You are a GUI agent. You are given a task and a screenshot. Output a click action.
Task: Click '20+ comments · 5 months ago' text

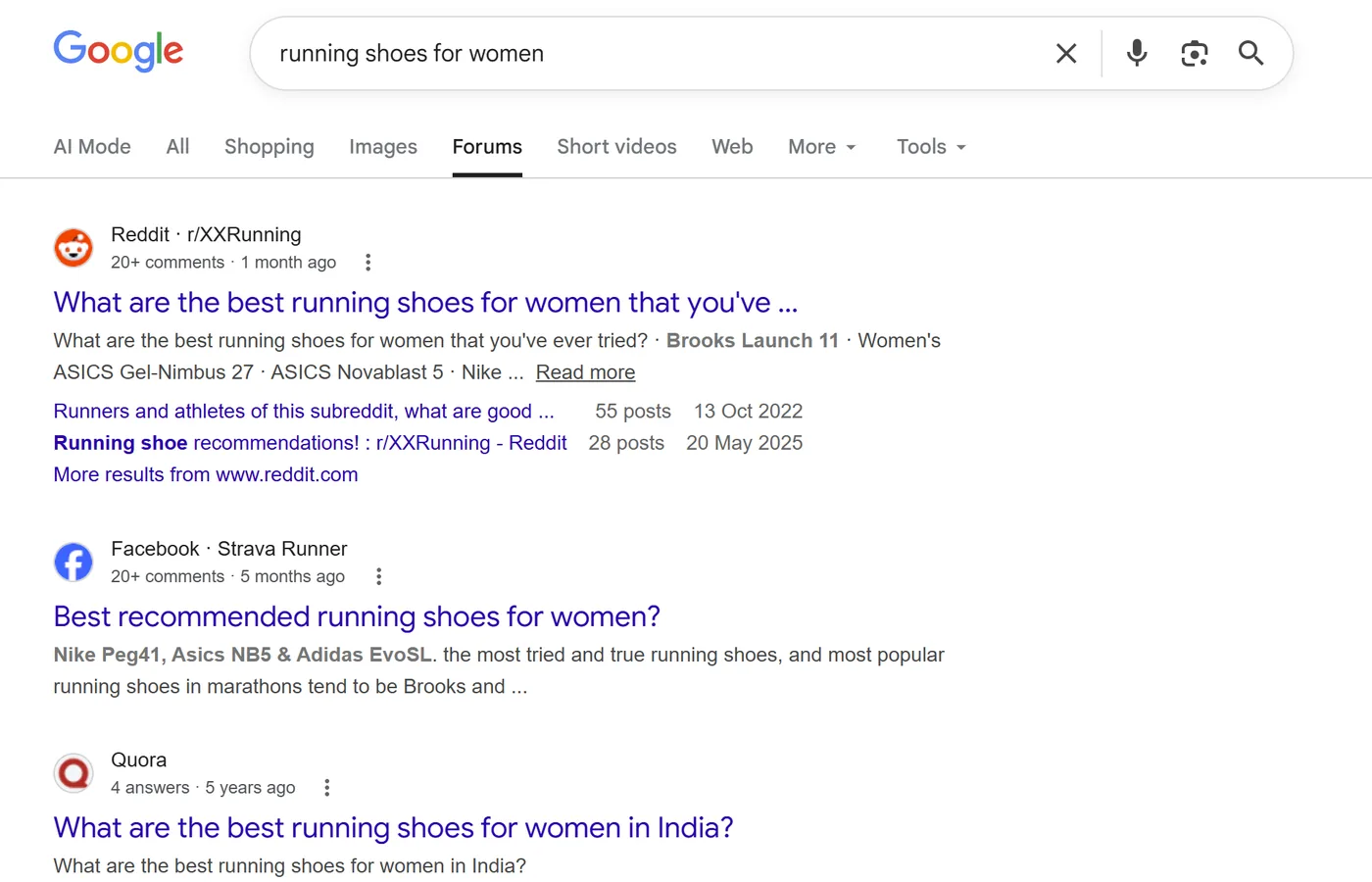227,576
